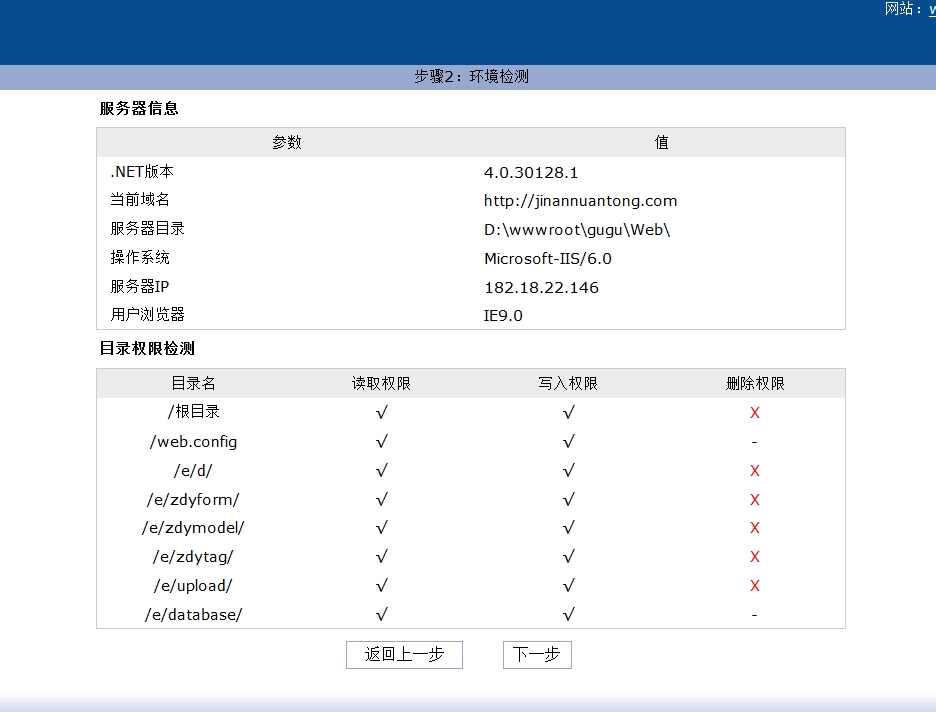
Task: Click the red X delete mark for /e/d/
Action: [x=754, y=471]
